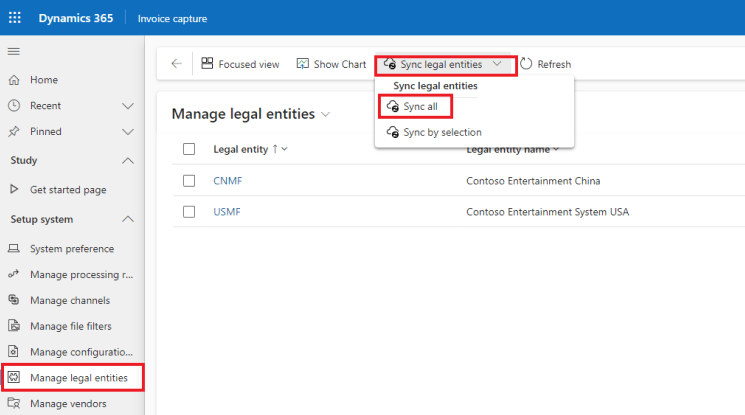Screen dimensions: 745x415
Task: Open the app launcher waffle icon
Action: 14,18
